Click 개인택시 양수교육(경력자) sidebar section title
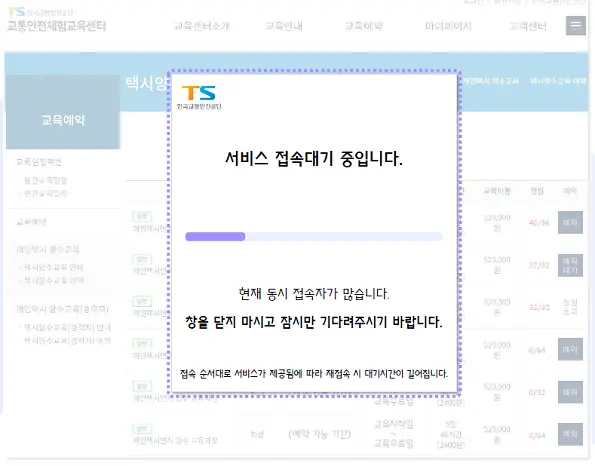 tap(62, 309)
